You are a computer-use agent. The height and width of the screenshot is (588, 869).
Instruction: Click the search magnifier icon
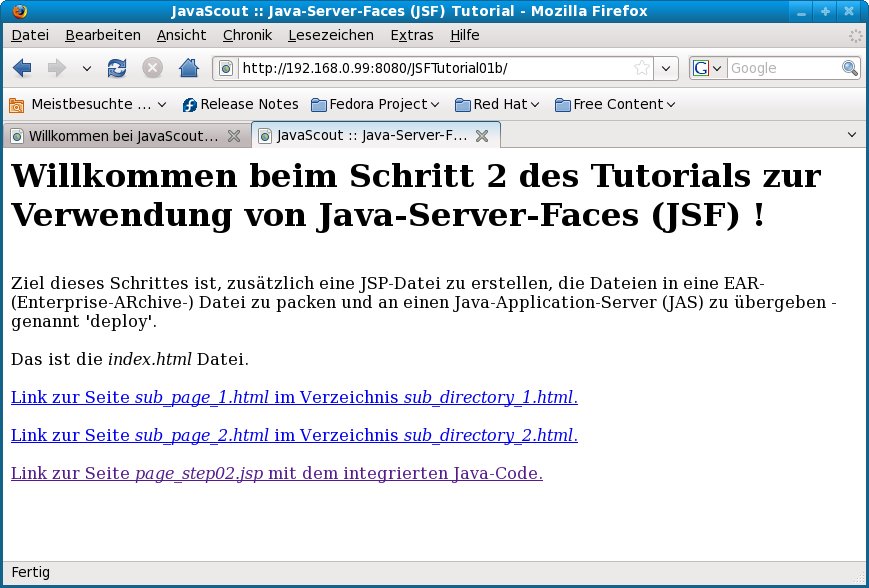point(849,68)
